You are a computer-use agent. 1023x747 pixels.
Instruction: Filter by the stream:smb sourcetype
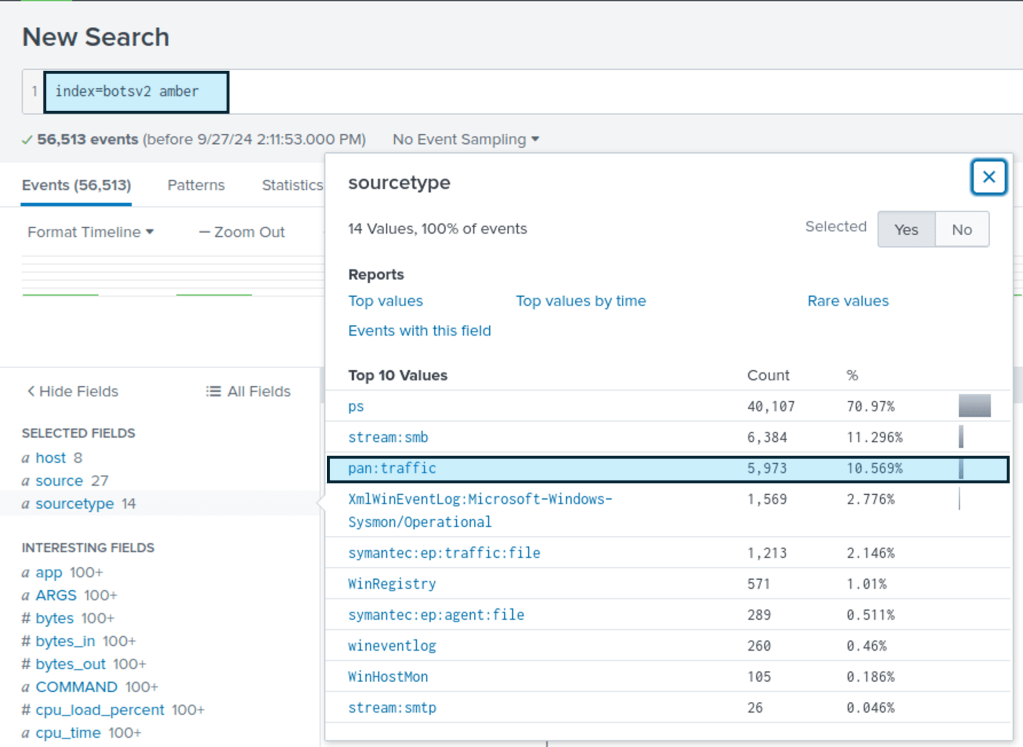point(388,437)
